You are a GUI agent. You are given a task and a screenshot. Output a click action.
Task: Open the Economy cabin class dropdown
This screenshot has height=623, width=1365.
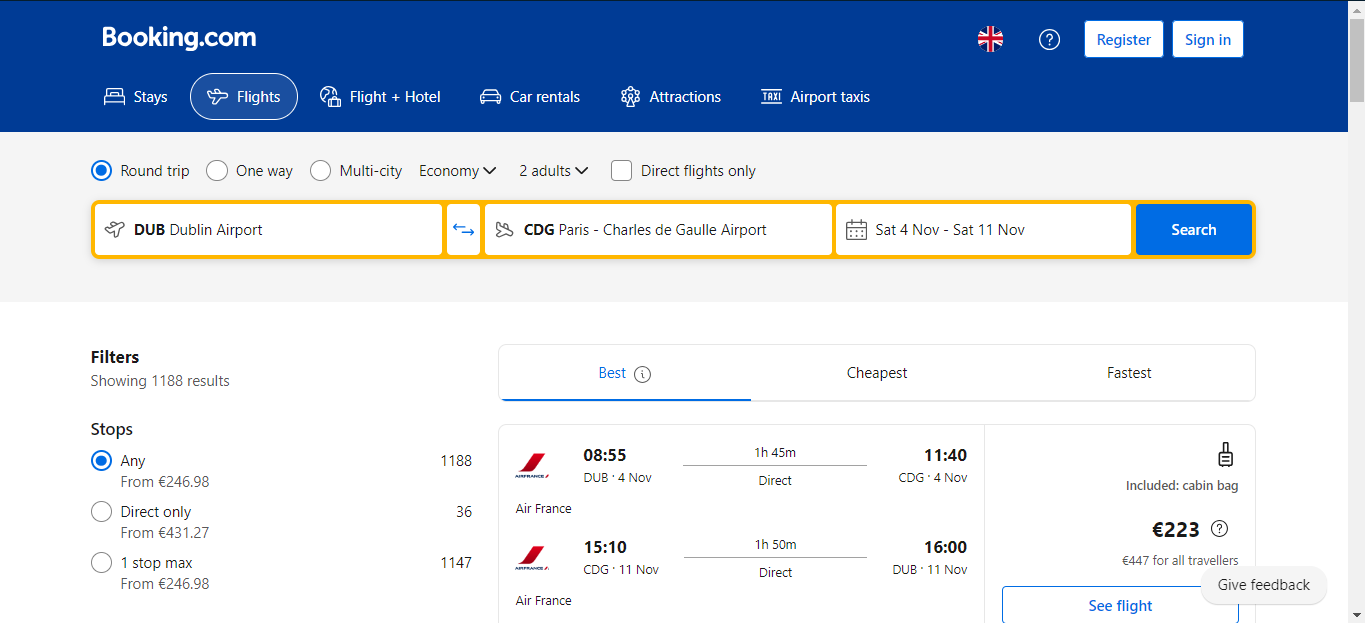(457, 171)
